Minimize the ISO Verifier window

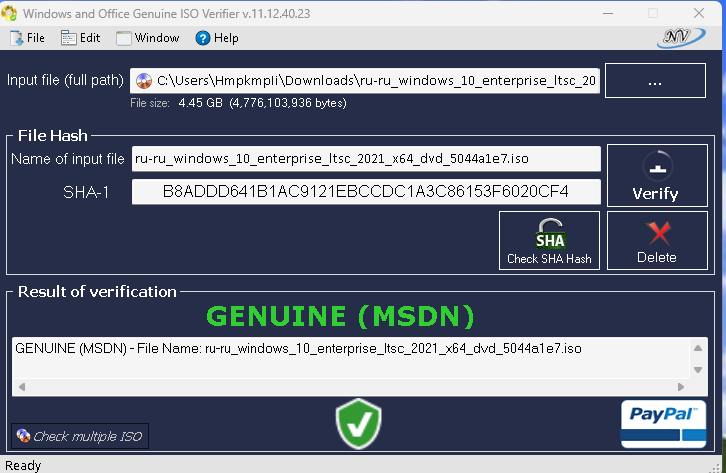coord(608,13)
